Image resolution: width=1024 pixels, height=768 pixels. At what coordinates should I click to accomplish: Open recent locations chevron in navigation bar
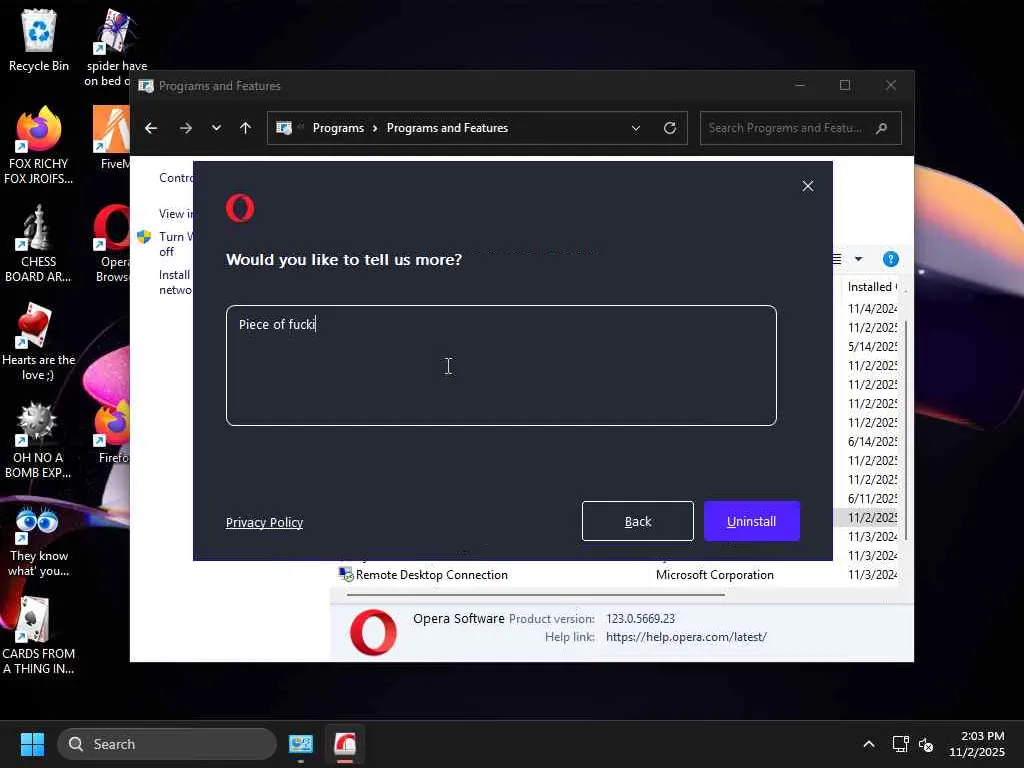(216, 128)
